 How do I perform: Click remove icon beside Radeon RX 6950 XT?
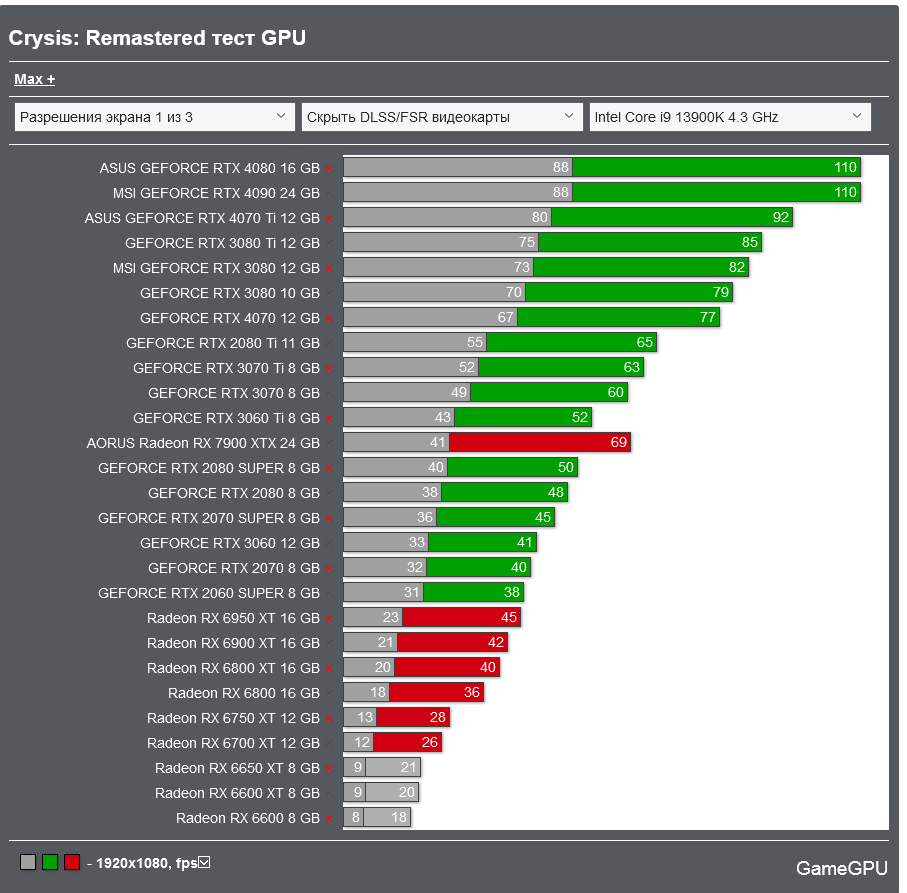tap(328, 617)
